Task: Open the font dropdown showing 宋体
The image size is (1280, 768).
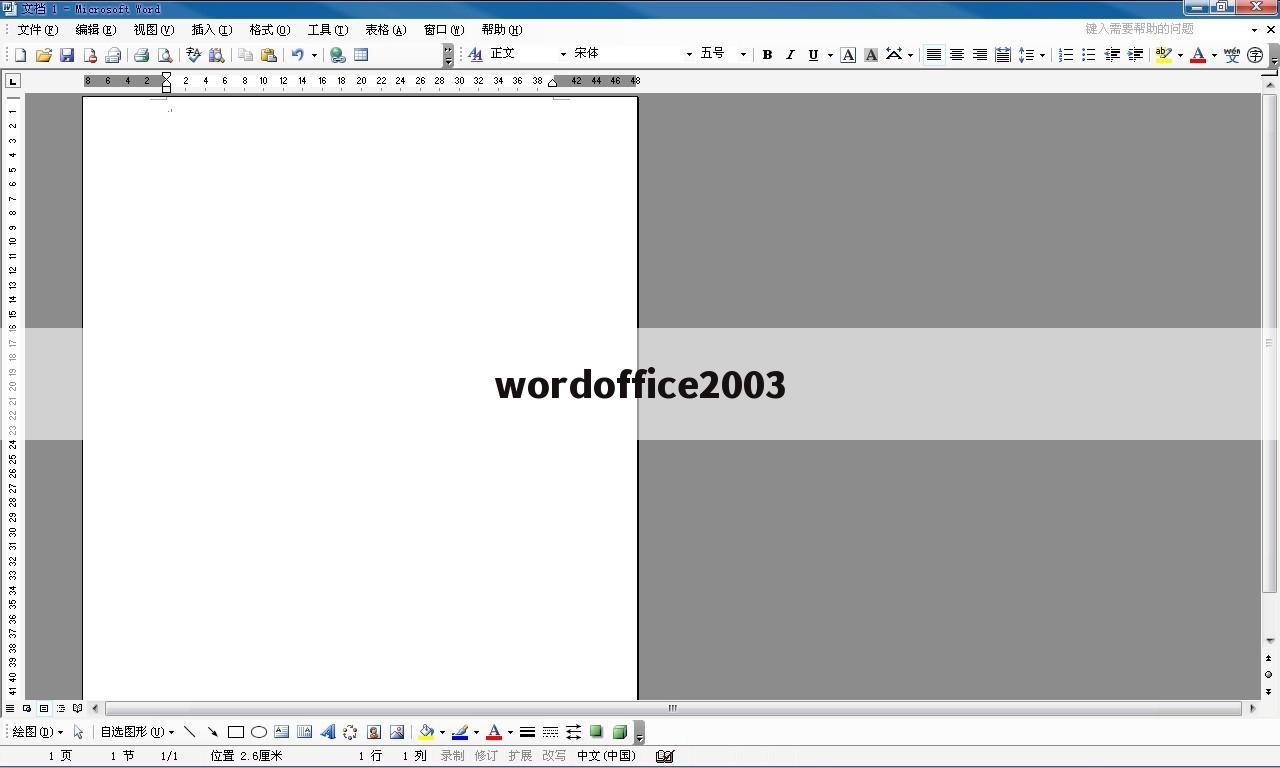Action: point(689,54)
